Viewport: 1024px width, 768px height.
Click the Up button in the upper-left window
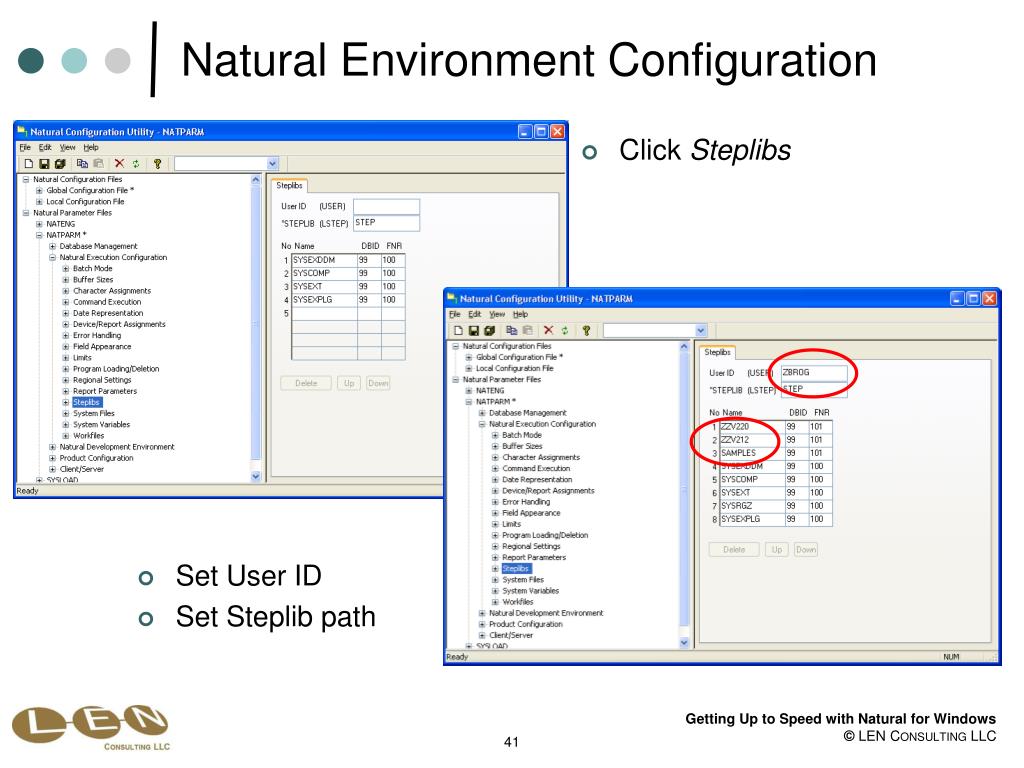click(x=349, y=383)
